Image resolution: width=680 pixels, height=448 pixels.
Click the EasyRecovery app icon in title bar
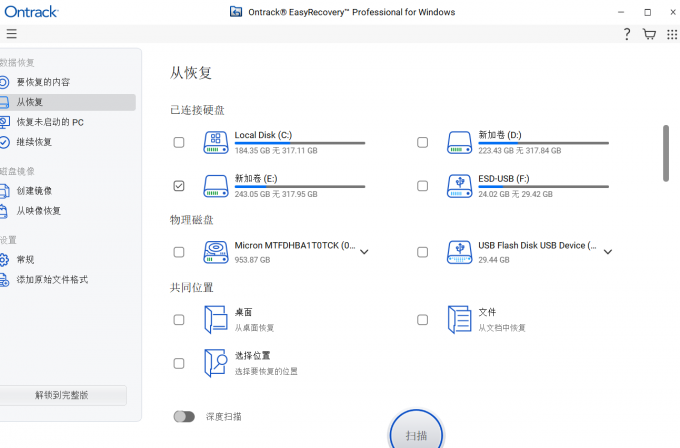(236, 12)
